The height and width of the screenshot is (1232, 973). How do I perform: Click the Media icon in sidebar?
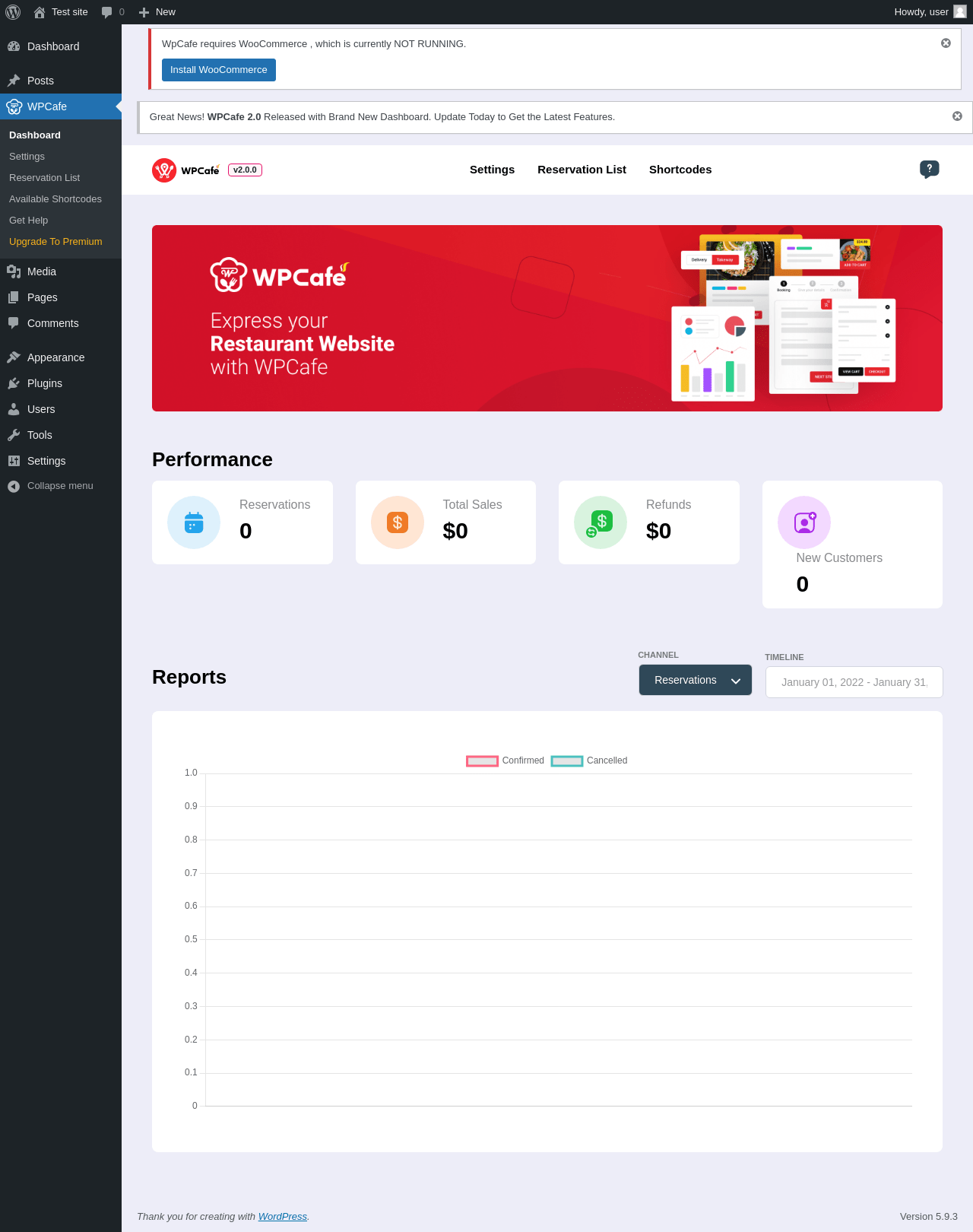click(x=14, y=271)
